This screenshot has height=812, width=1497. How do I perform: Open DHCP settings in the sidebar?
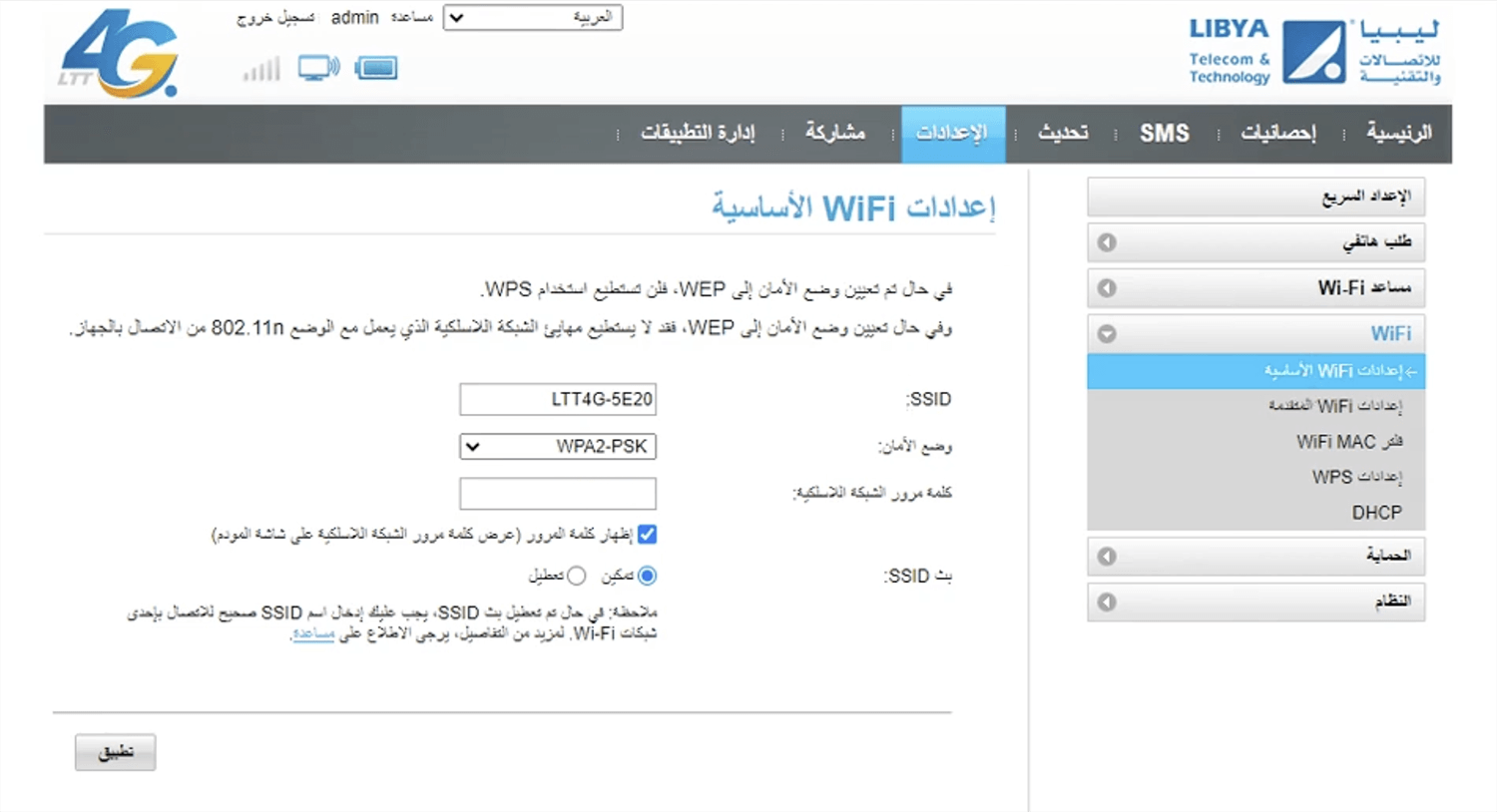point(1376,513)
